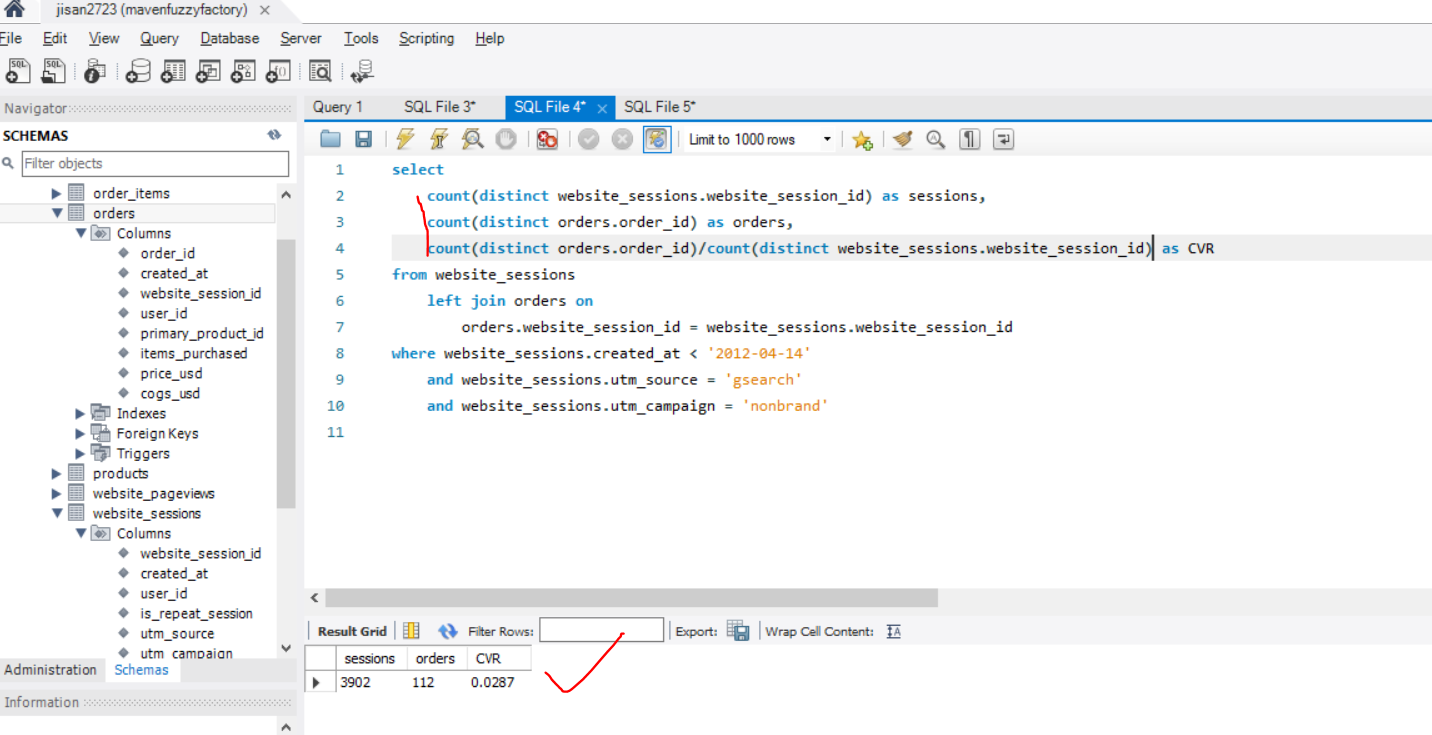Create a new SQL tab for queries
1432x735 pixels.
18,71
